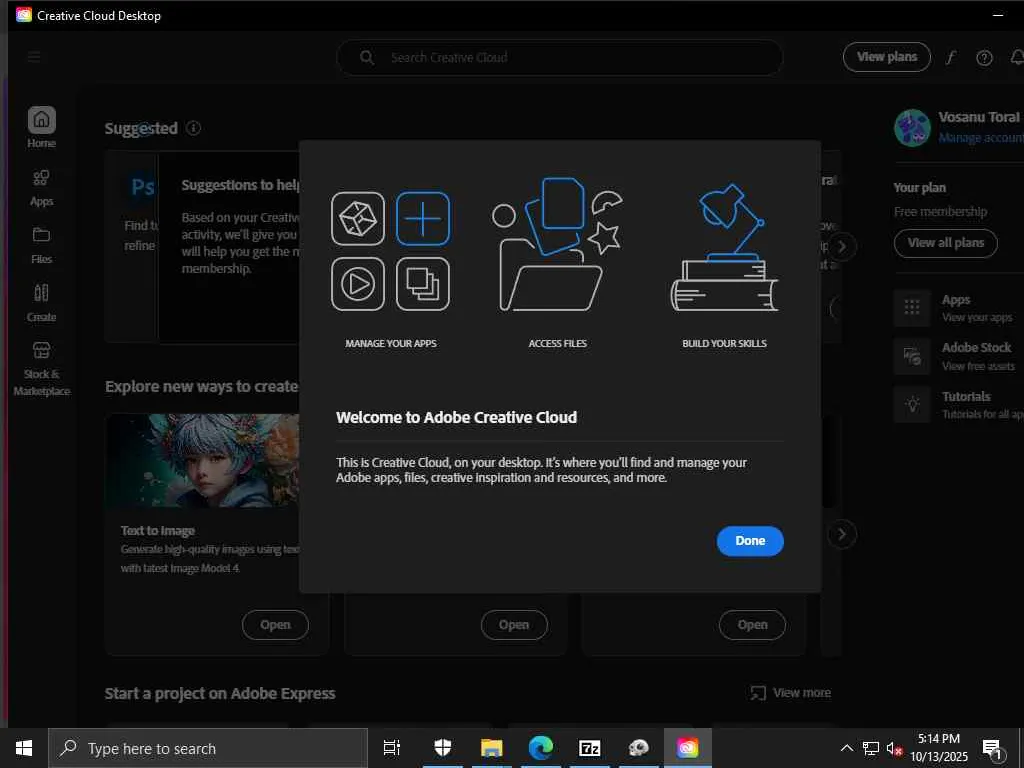Open the help question mark icon
This screenshot has height=768, width=1024.
click(x=984, y=58)
